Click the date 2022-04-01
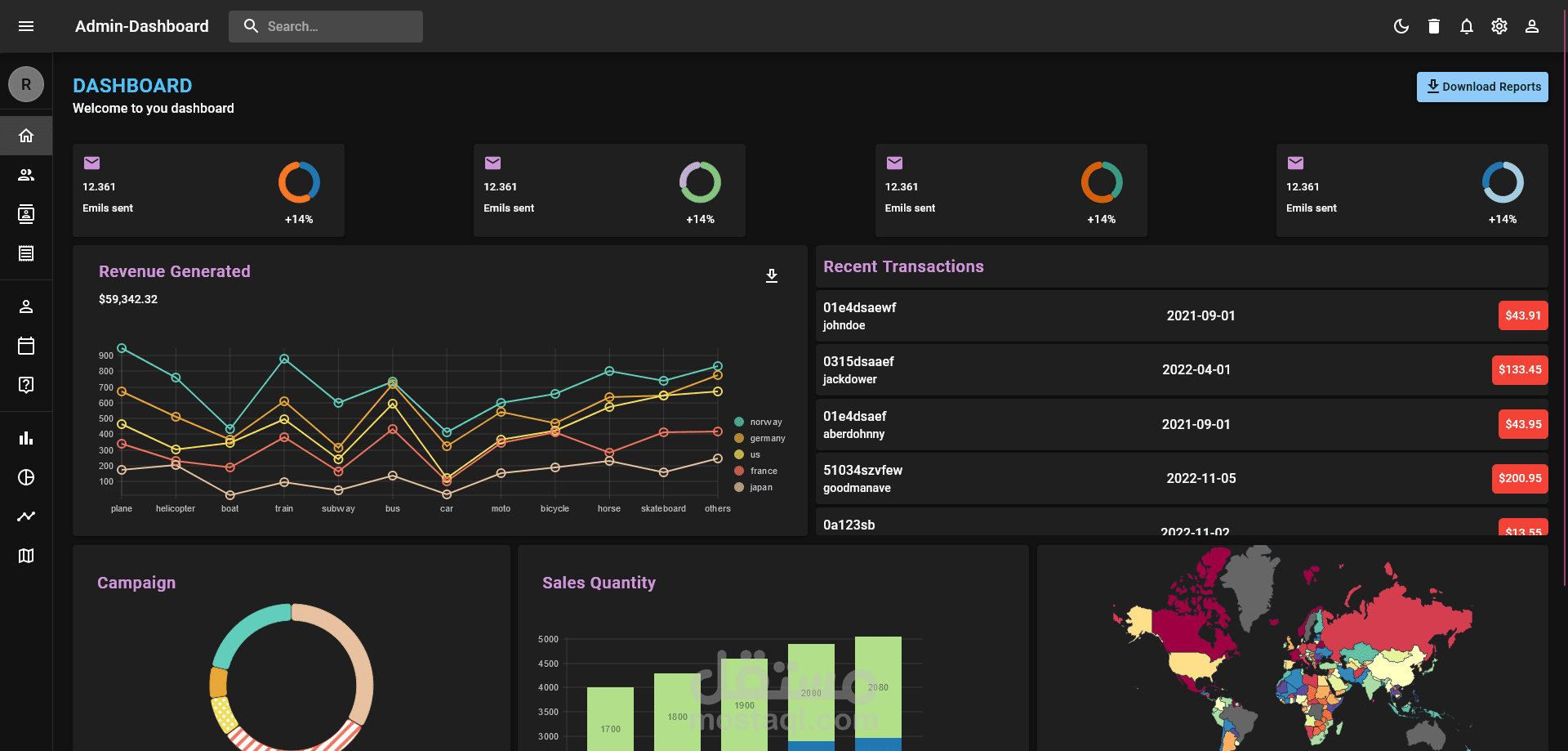1568x751 pixels. pyautogui.click(x=1196, y=369)
